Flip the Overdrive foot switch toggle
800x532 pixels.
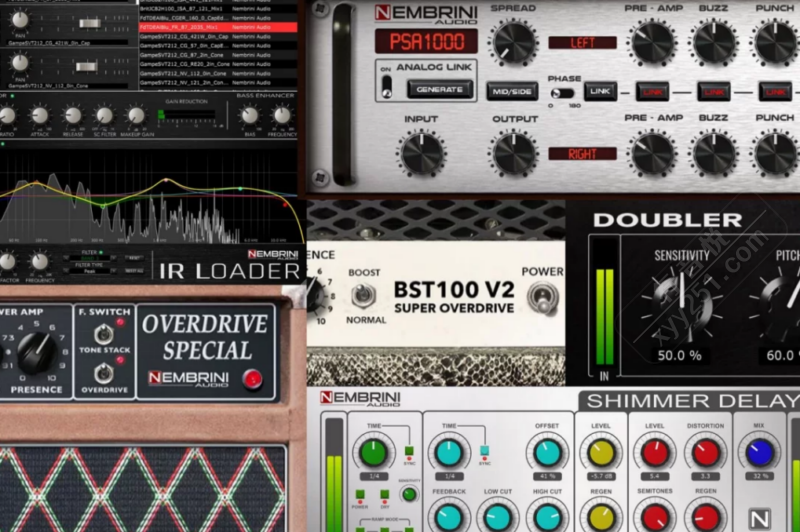[104, 374]
